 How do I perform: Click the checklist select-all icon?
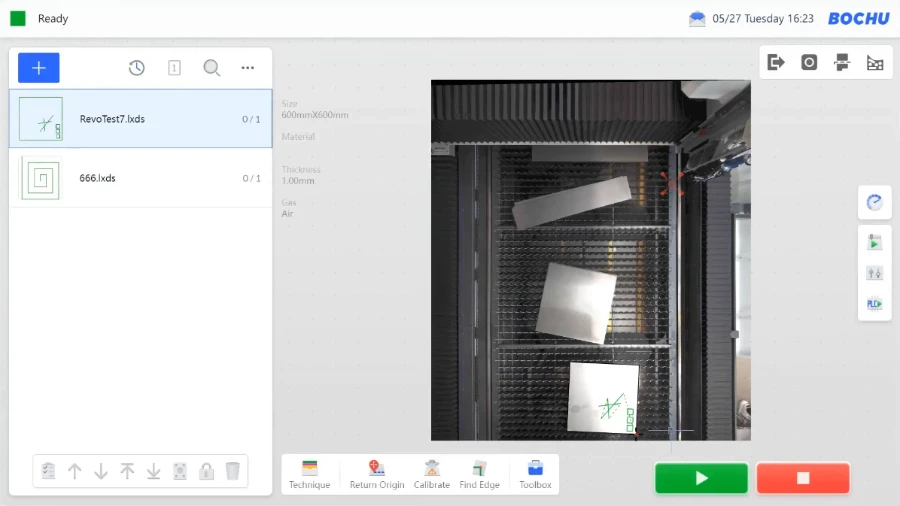[x=48, y=471]
